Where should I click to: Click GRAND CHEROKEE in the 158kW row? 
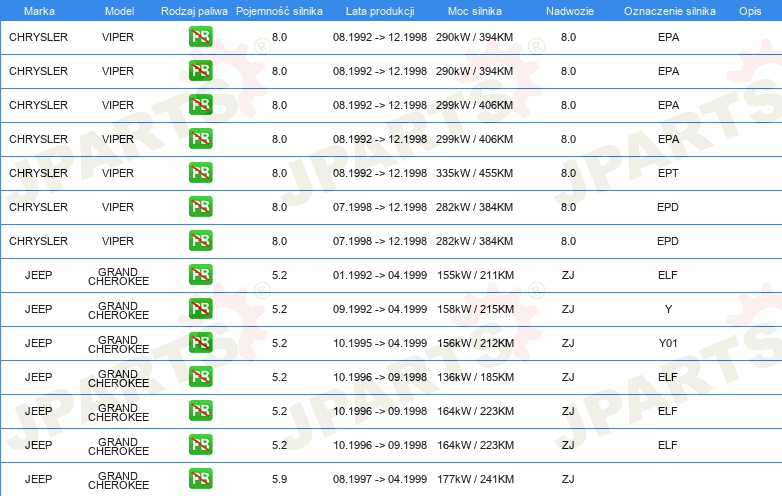click(118, 311)
